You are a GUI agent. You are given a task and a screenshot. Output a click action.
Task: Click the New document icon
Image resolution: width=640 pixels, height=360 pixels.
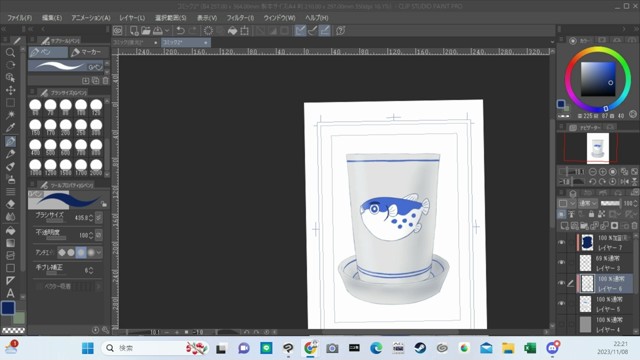pos(134,31)
